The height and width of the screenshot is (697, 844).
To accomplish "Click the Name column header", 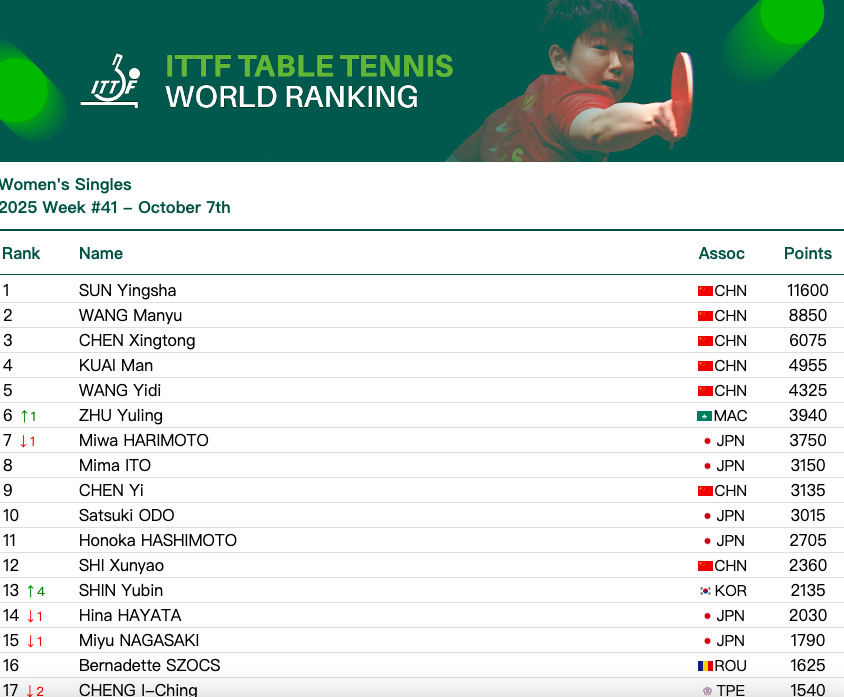I will 101,253.
